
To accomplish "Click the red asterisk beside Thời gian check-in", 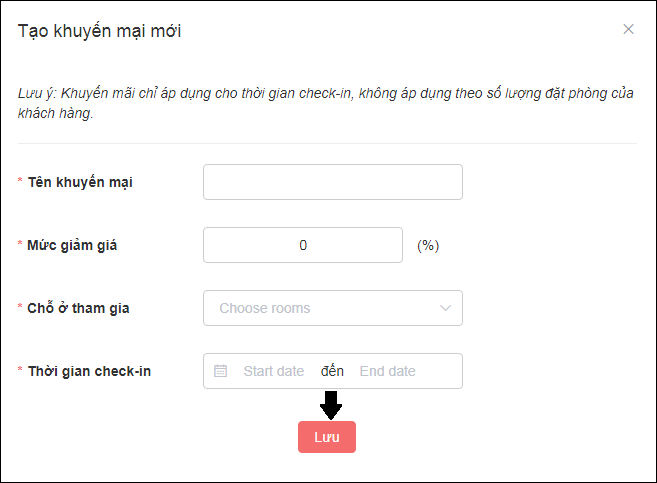I will click(20, 369).
